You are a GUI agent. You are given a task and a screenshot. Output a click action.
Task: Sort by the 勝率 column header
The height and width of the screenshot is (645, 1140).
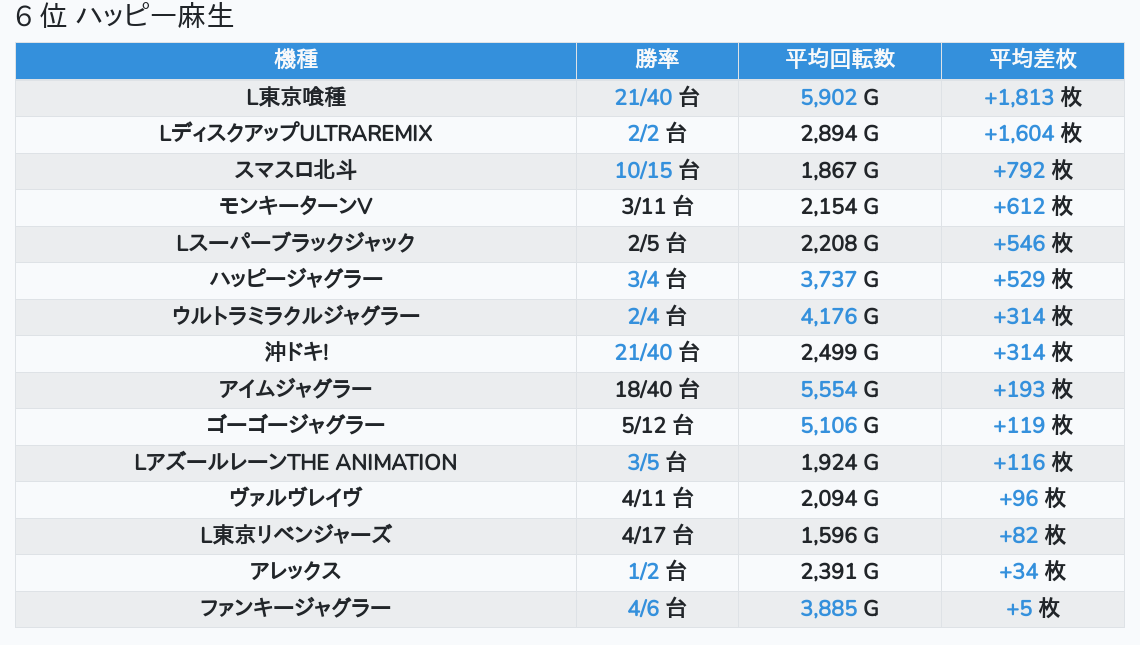(x=657, y=60)
